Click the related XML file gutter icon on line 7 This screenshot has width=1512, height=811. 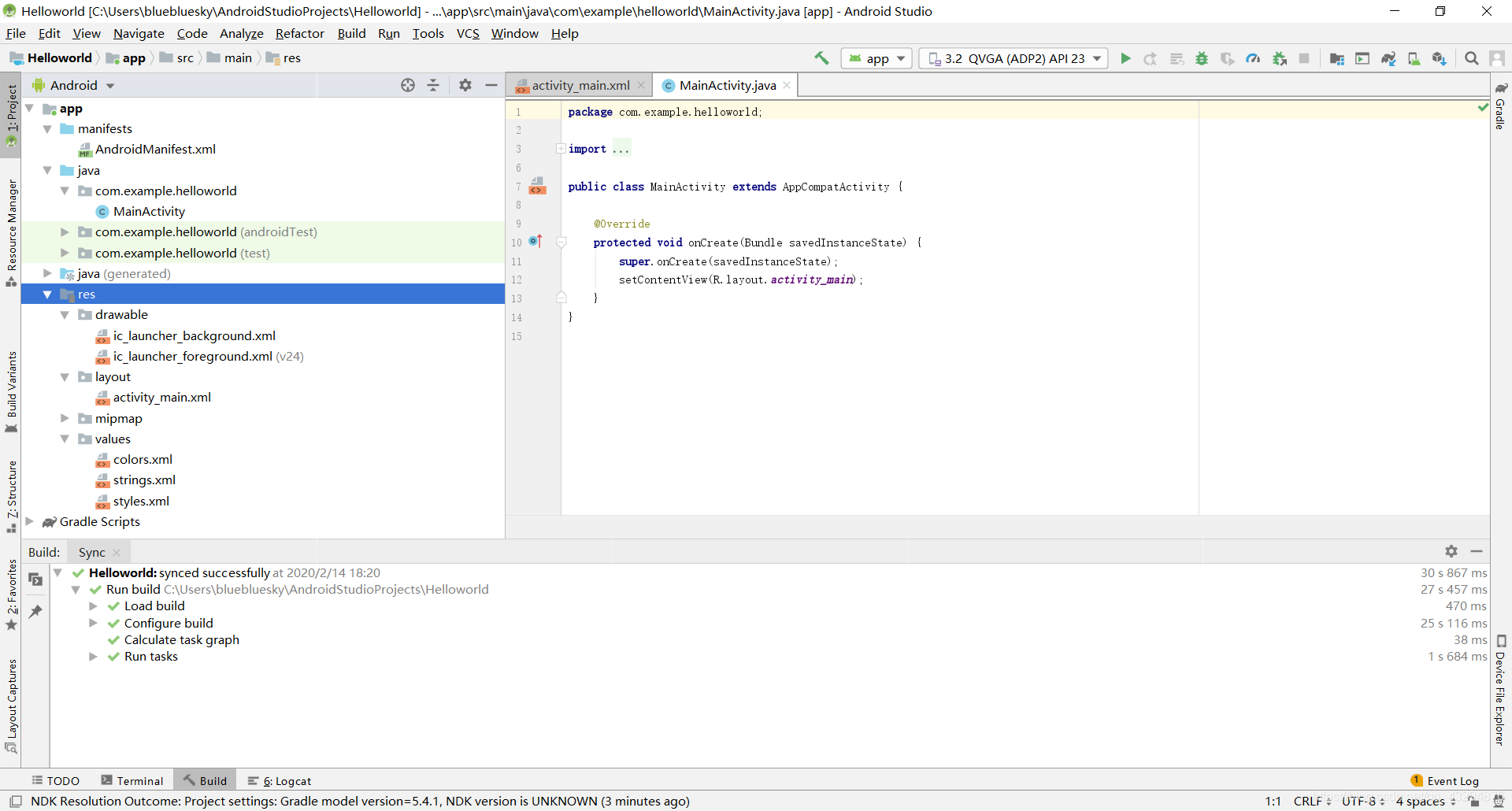538,186
